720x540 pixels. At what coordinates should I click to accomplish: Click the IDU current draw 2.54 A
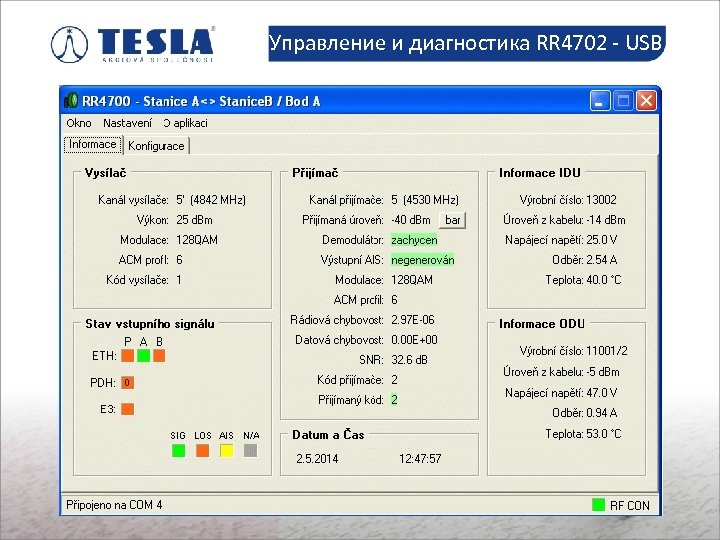point(602,260)
